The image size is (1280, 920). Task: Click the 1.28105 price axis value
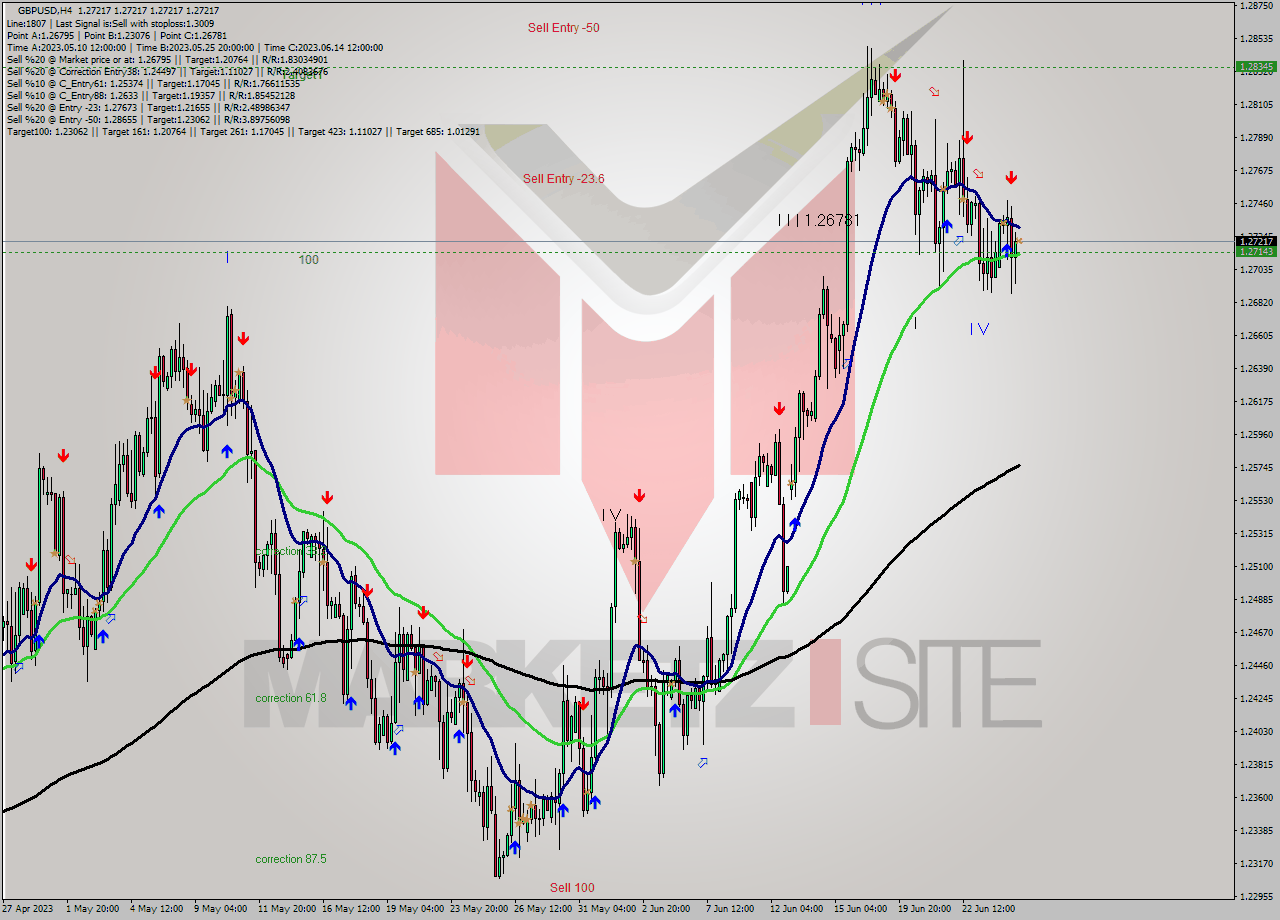point(1256,104)
